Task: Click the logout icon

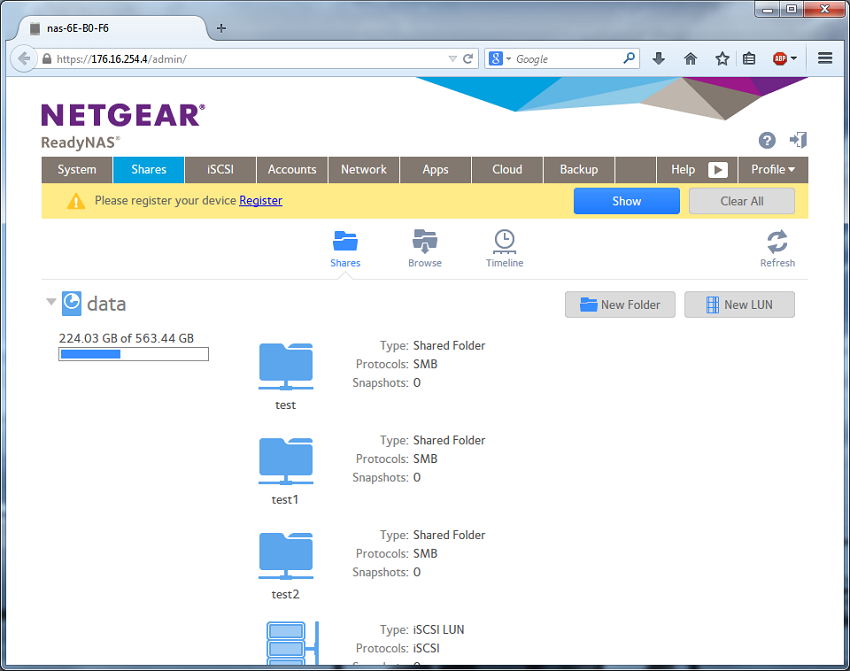Action: [798, 140]
